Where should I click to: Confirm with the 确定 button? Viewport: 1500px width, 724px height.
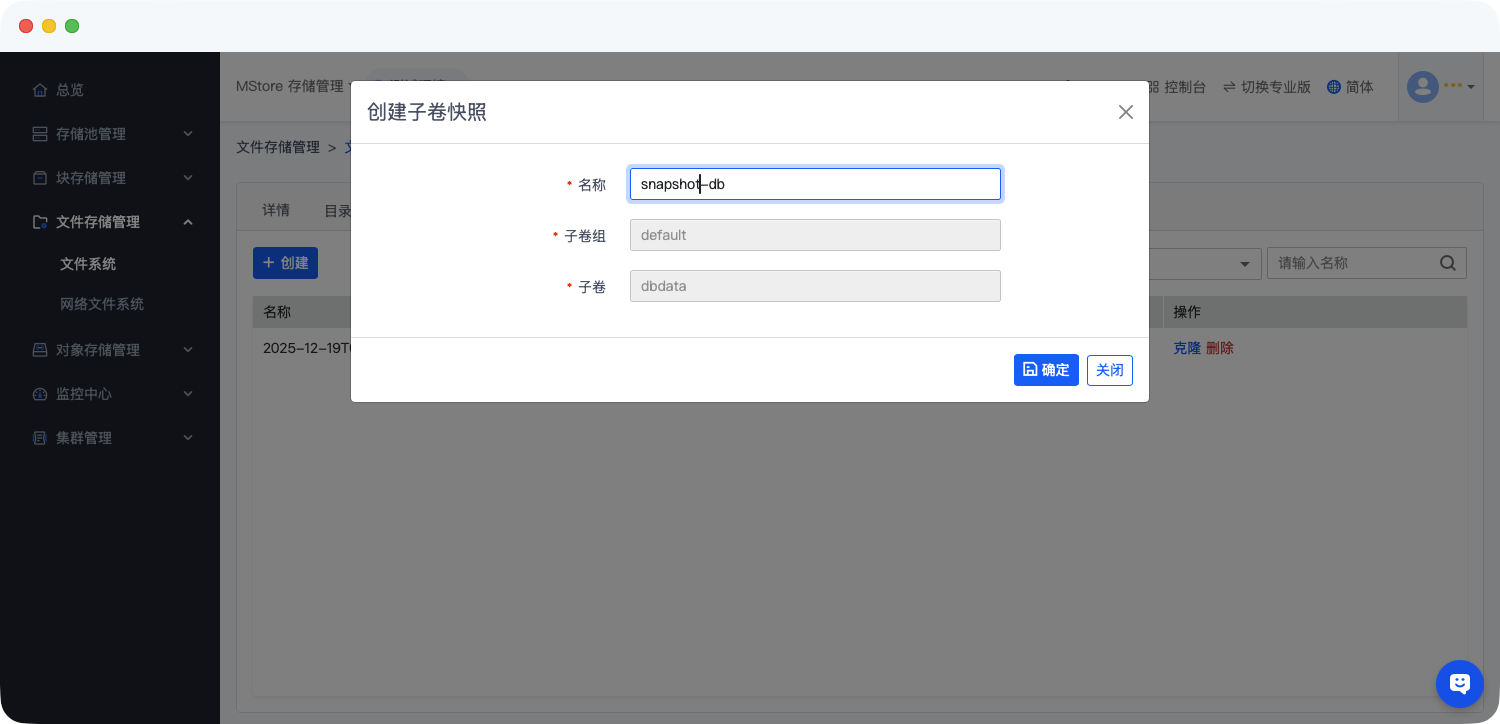tap(1046, 370)
